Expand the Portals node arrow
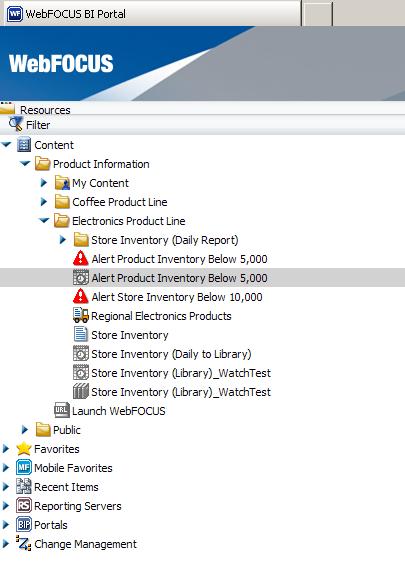The height and width of the screenshot is (563, 405). [x=6, y=525]
